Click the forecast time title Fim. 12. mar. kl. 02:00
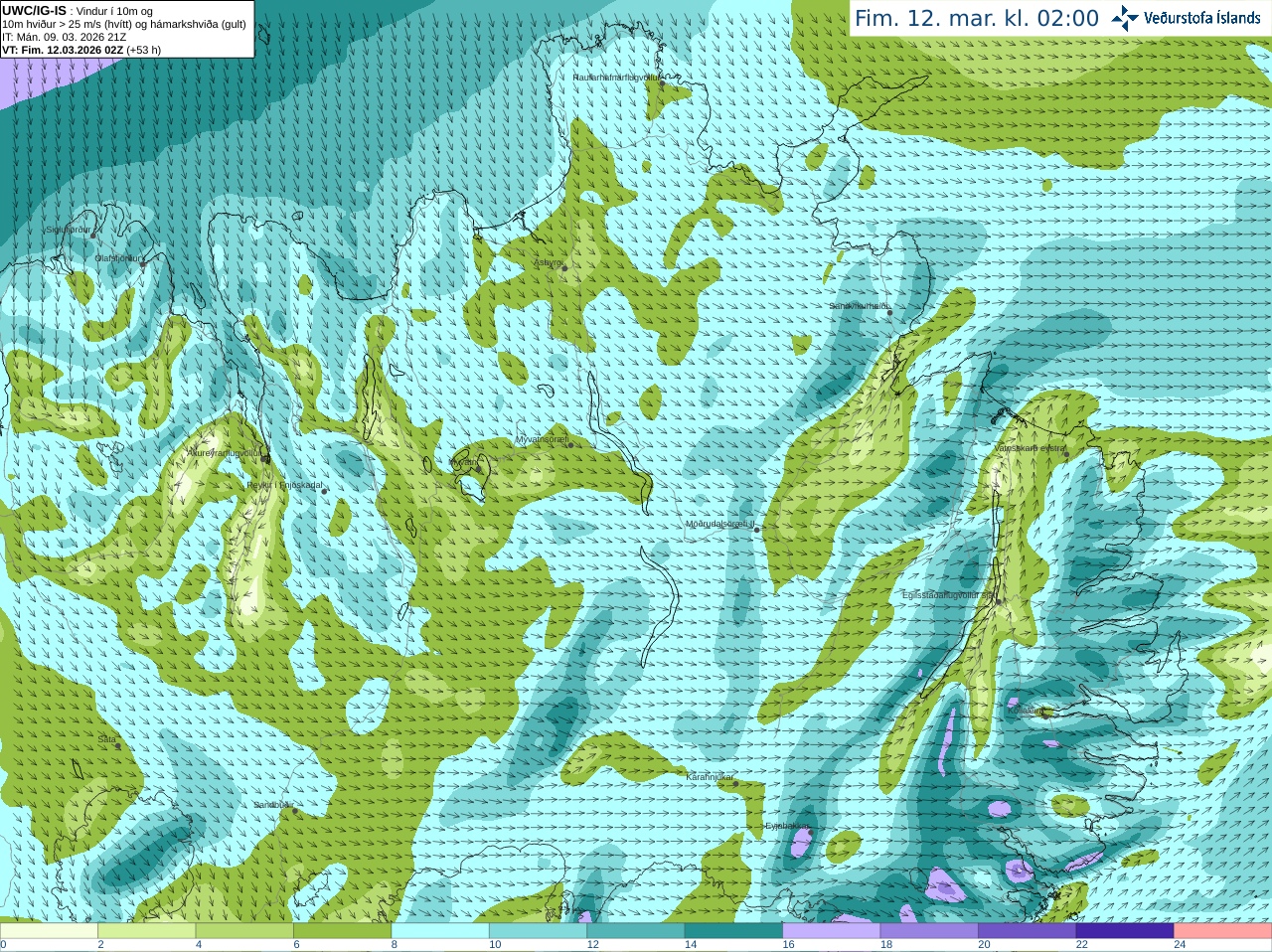1272x952 pixels. (977, 18)
